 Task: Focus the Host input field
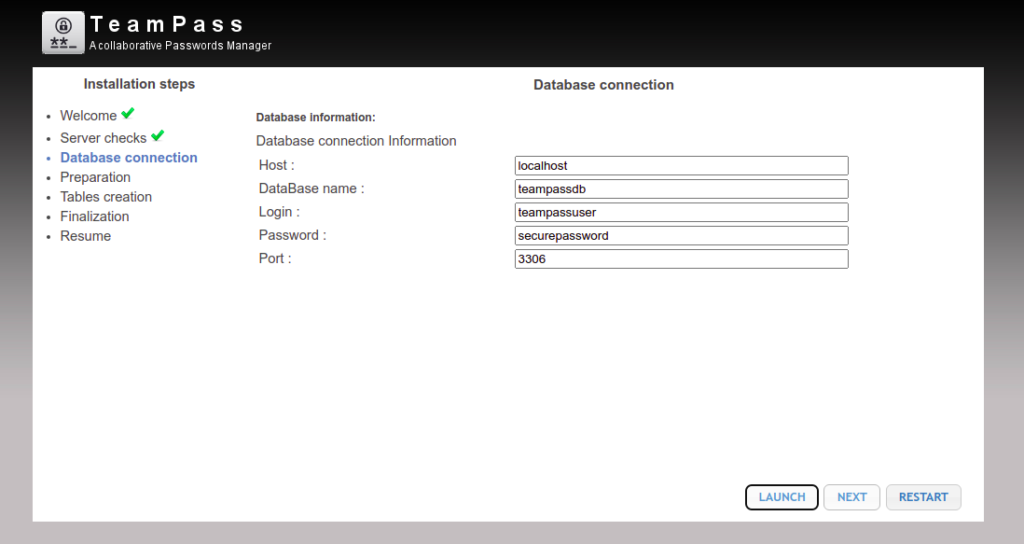coord(681,166)
